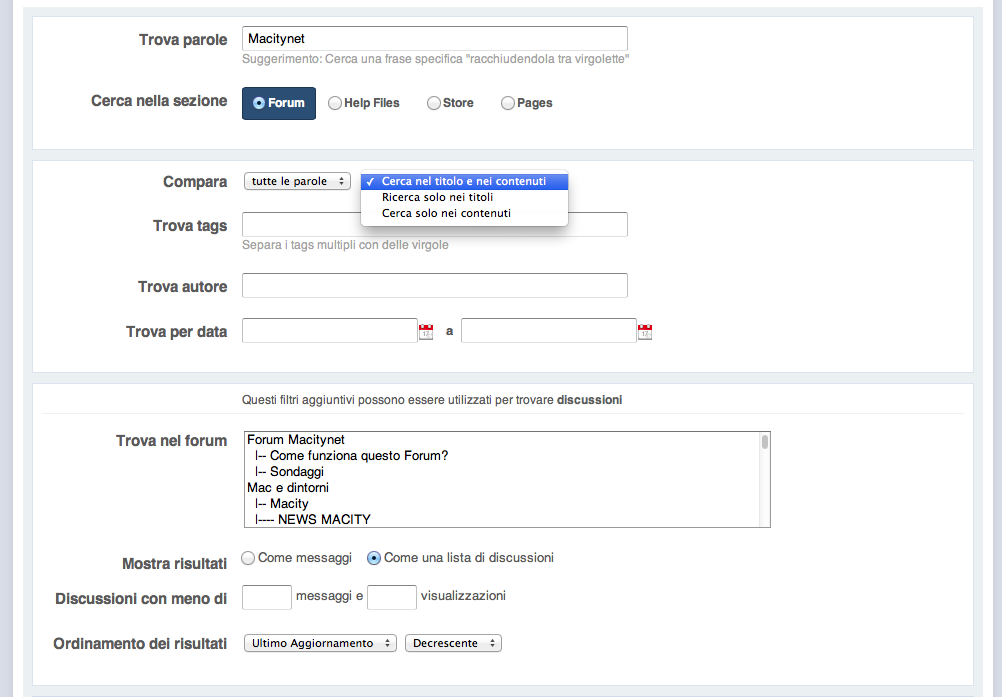Choose the Store section radio option

pos(434,103)
